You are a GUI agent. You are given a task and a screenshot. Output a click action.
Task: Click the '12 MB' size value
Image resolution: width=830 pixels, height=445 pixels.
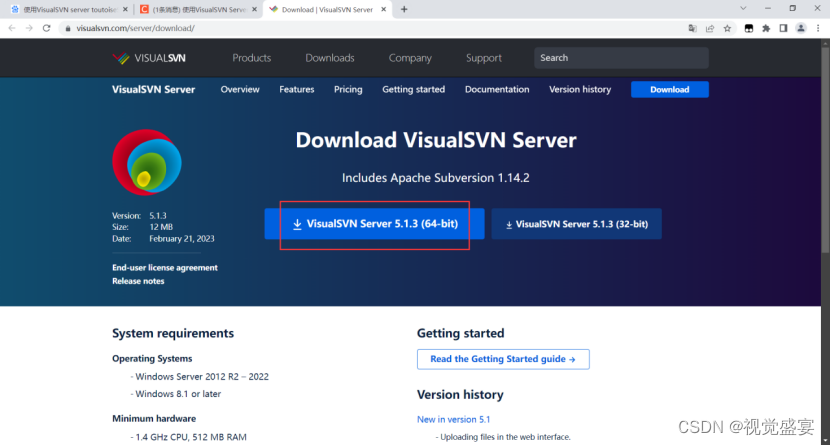(x=161, y=227)
